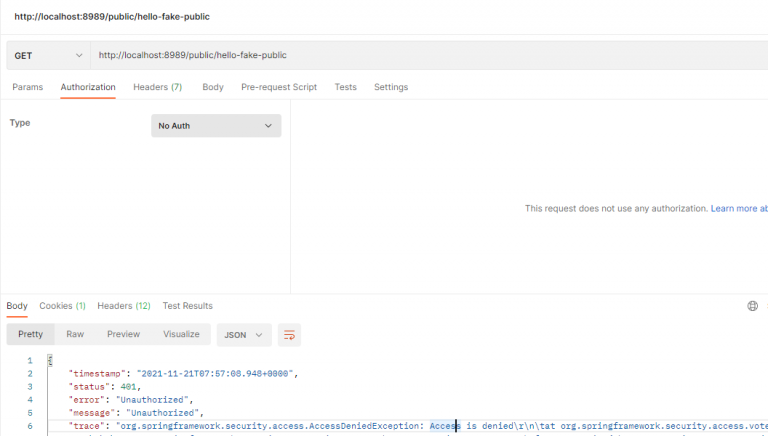
Task: Switch to the Params tab
Action: pyautogui.click(x=27, y=87)
